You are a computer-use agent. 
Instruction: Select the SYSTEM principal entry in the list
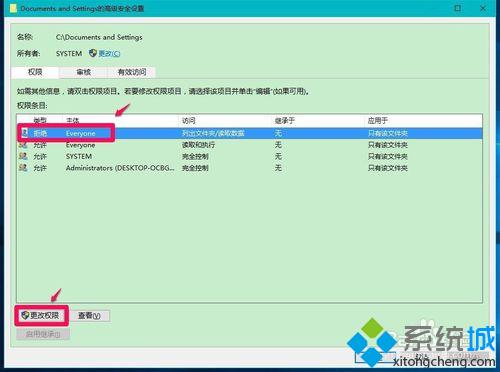pyautogui.click(x=79, y=156)
